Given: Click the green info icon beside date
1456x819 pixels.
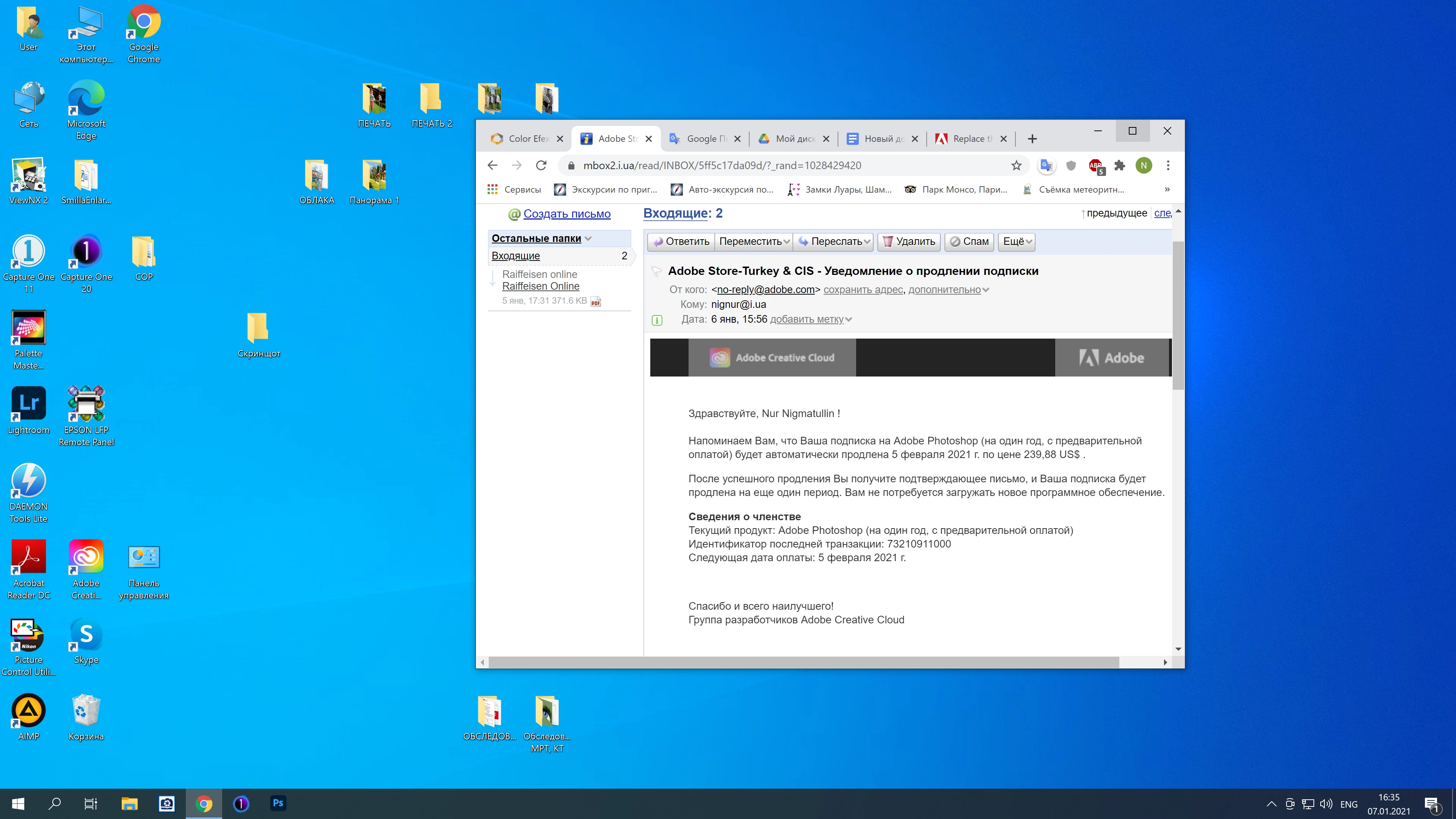Looking at the screenshot, I should click(x=657, y=320).
